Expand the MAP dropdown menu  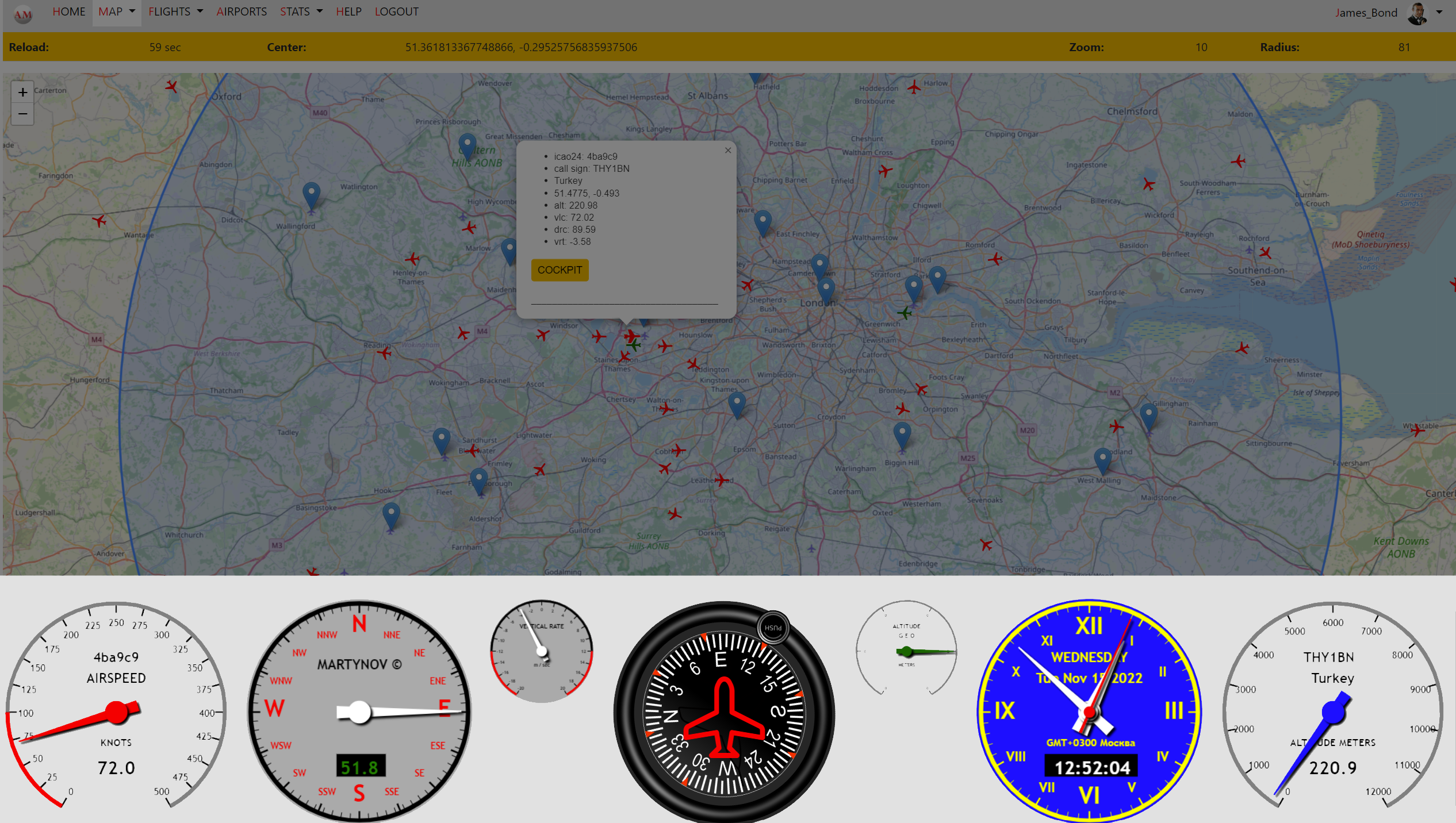[117, 11]
